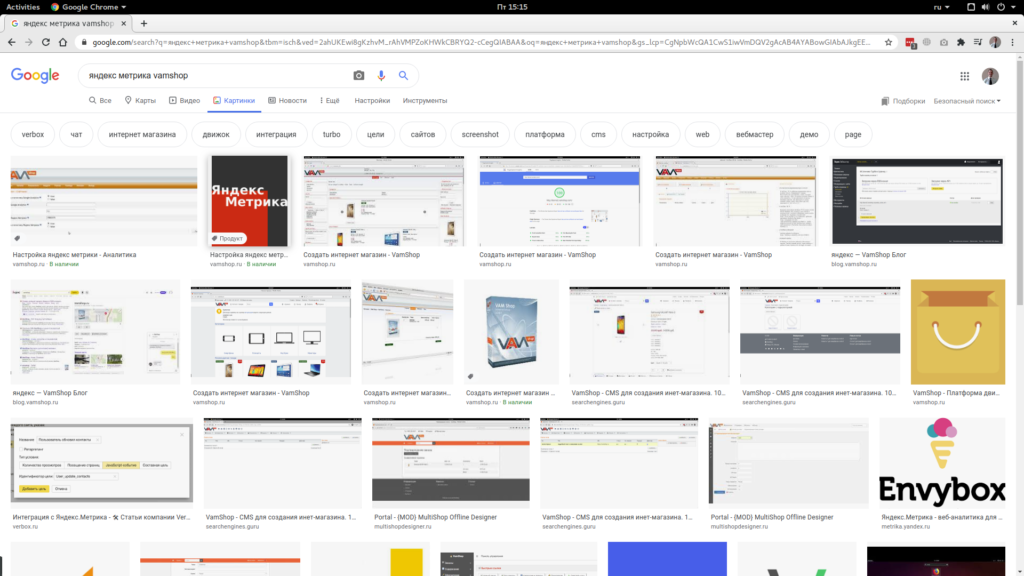Open Chrome extensions puzzle icon
Screen dimensions: 1024x576
point(961,42)
